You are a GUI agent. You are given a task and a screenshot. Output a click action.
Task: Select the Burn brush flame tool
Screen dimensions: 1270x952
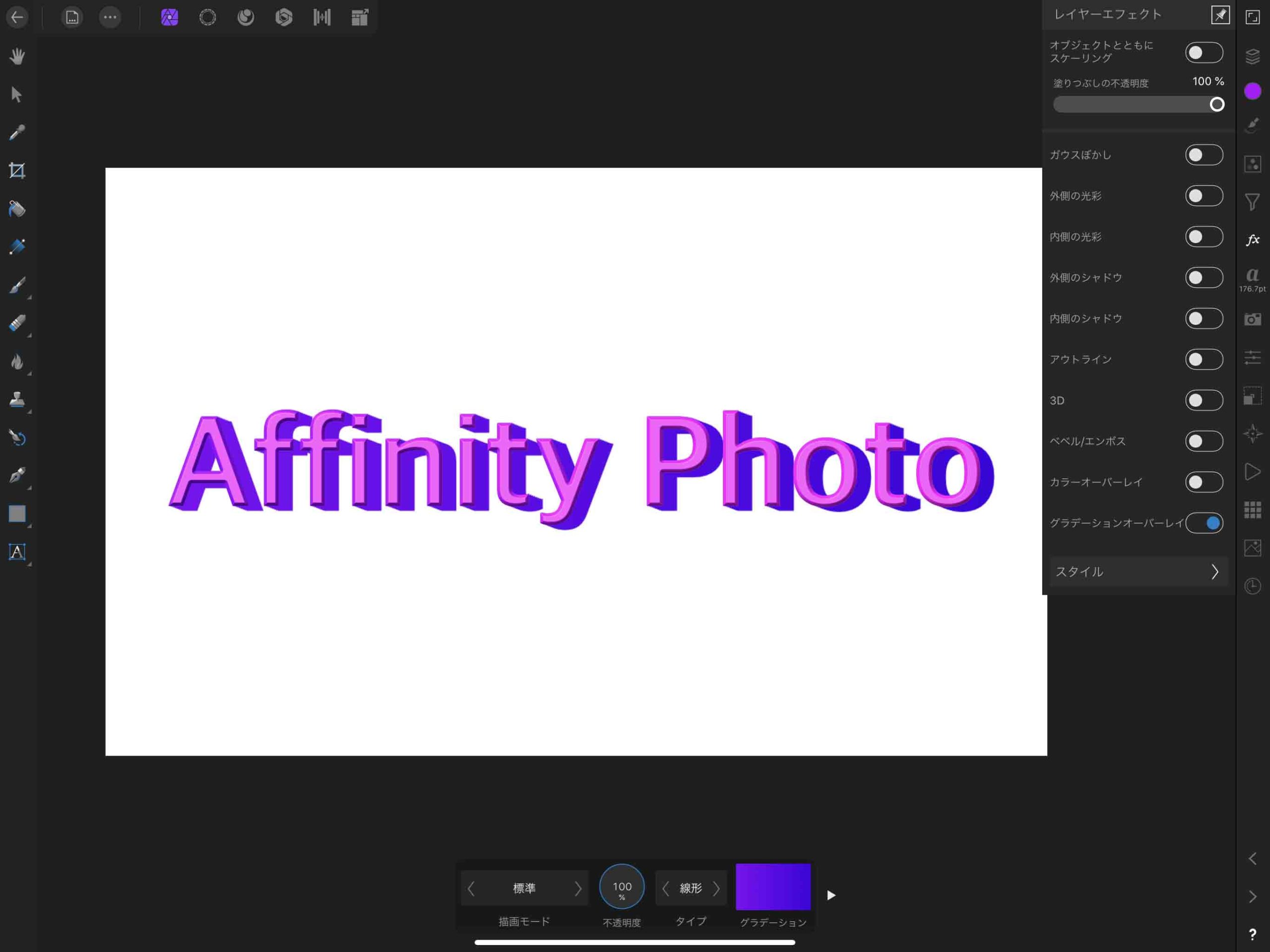coord(17,362)
